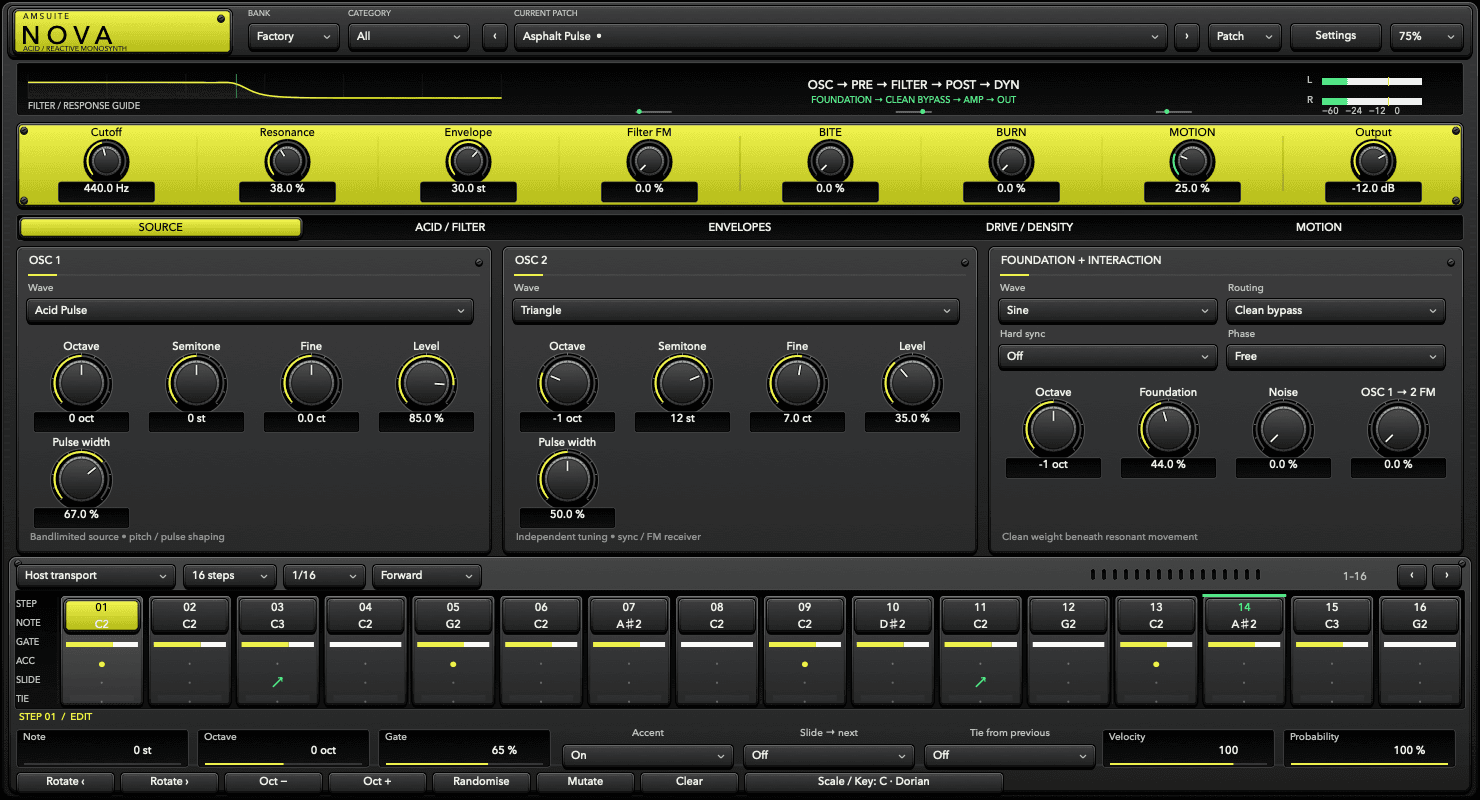Viewport: 1480px width, 800px height.
Task: Open the Asphalt Pulse patch dropdown
Action: coord(840,36)
